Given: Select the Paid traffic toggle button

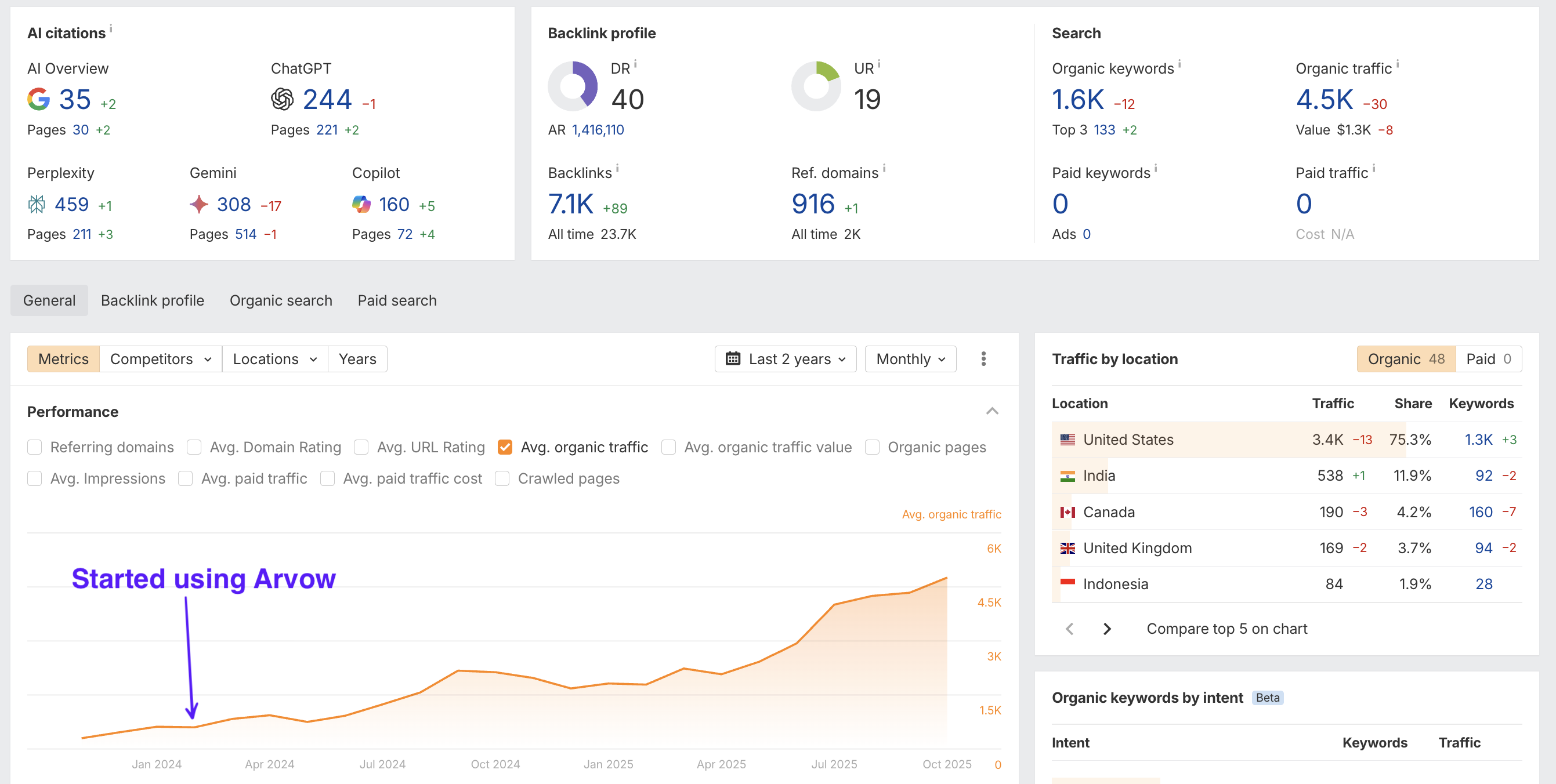Looking at the screenshot, I should point(1488,359).
